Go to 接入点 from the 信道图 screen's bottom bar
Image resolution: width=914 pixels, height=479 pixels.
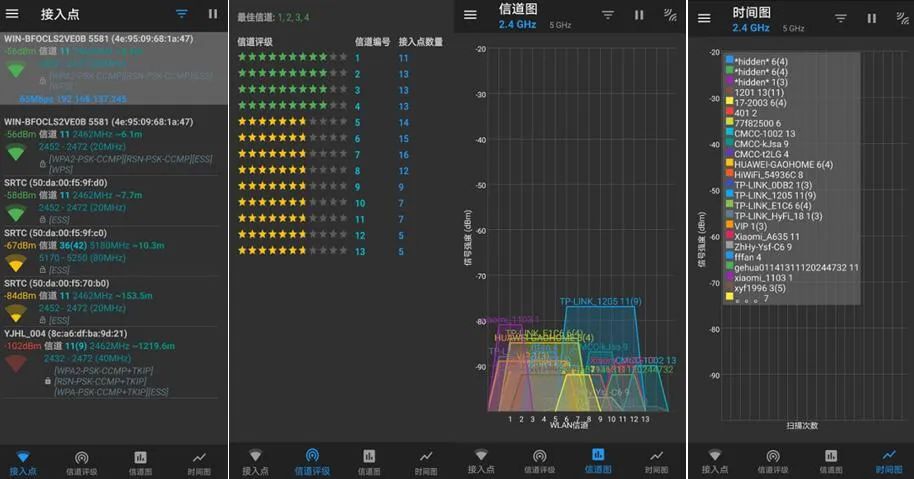click(481, 461)
